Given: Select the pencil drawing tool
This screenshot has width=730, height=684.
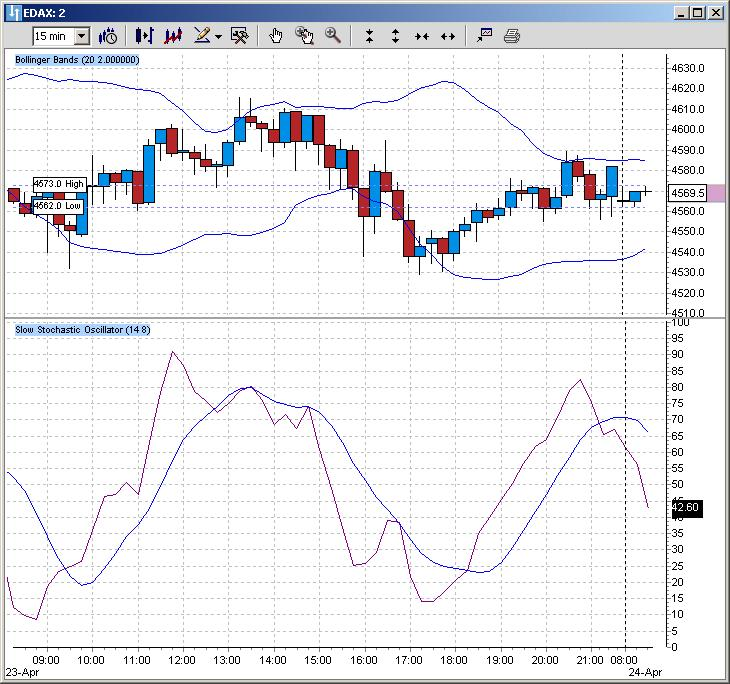Looking at the screenshot, I should [x=202, y=35].
